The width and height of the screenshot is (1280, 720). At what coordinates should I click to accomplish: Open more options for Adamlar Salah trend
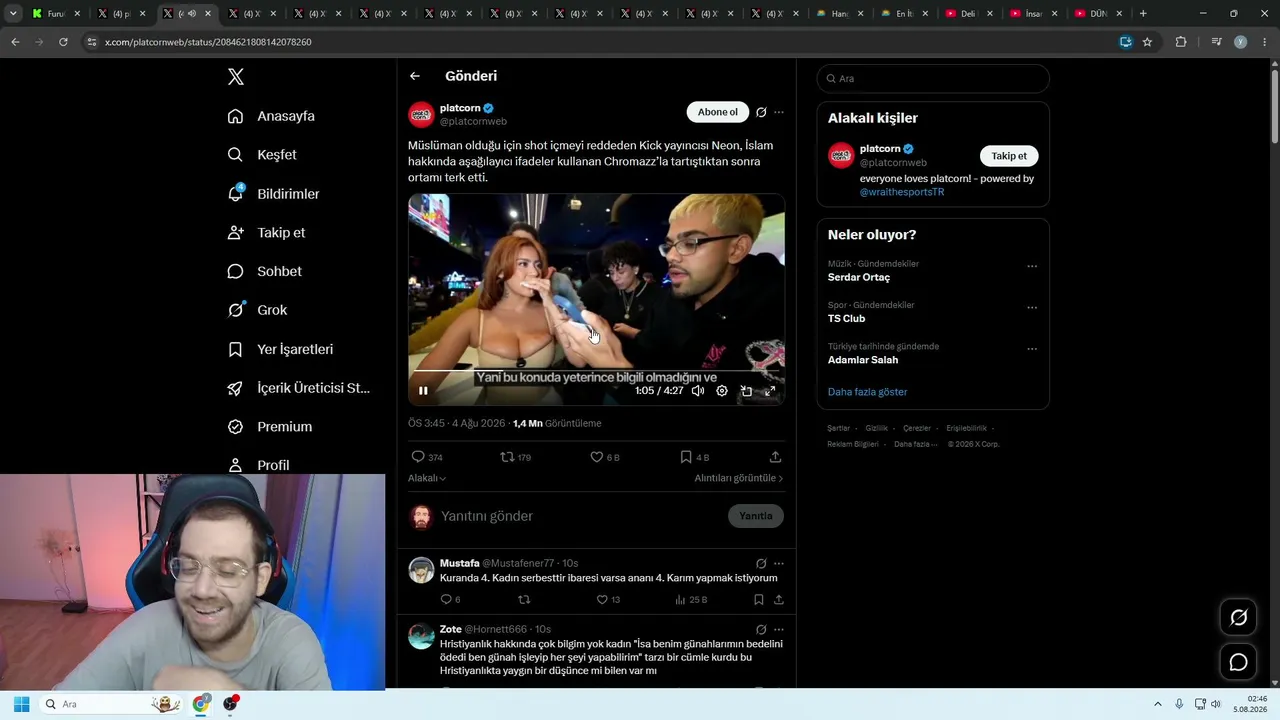(x=1032, y=349)
